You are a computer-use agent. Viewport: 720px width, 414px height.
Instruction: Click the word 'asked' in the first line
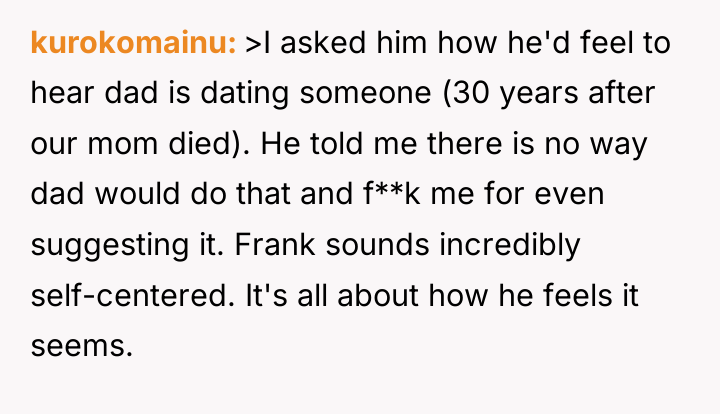323,43
